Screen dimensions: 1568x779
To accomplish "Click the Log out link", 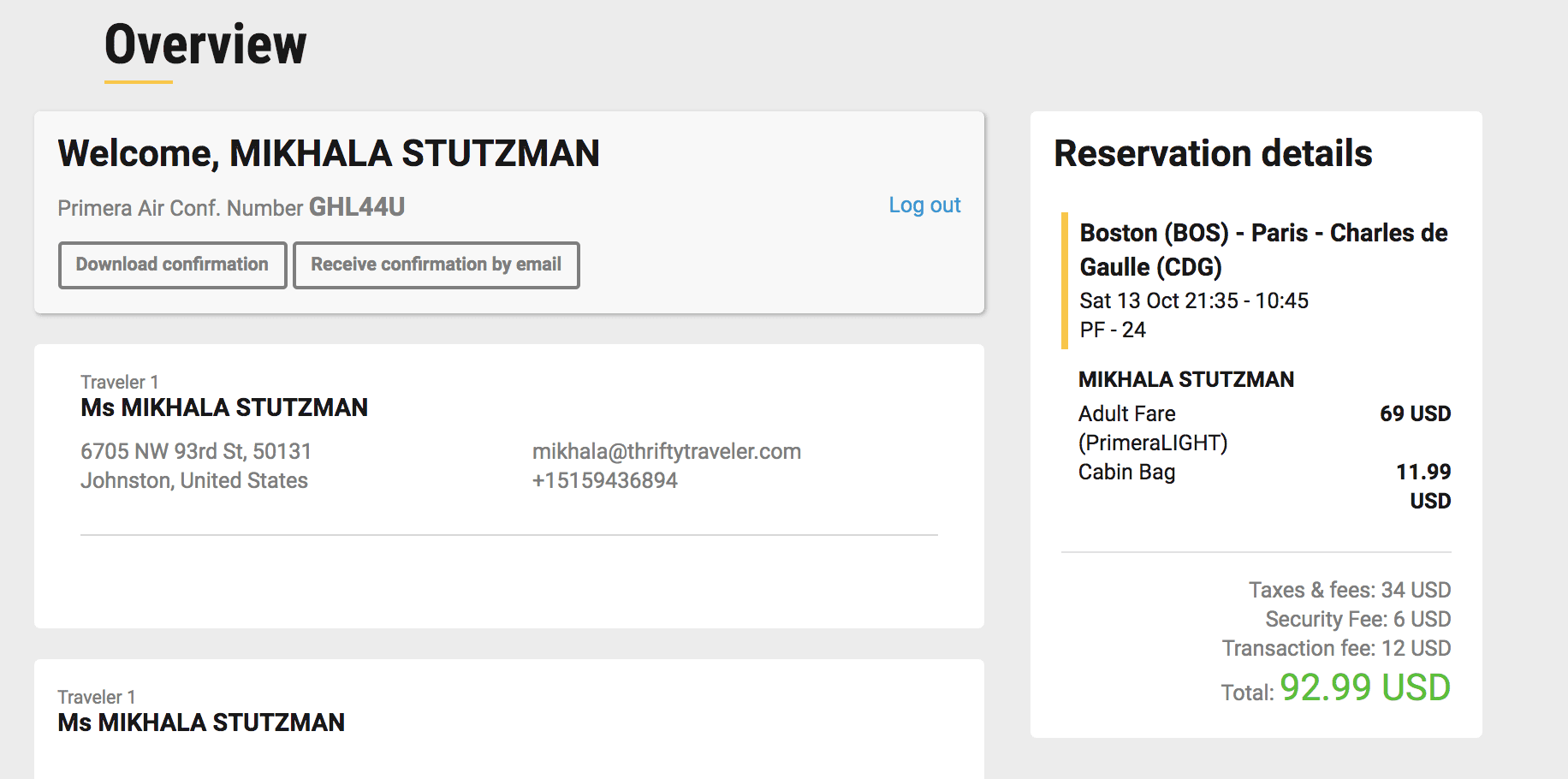I will (924, 205).
